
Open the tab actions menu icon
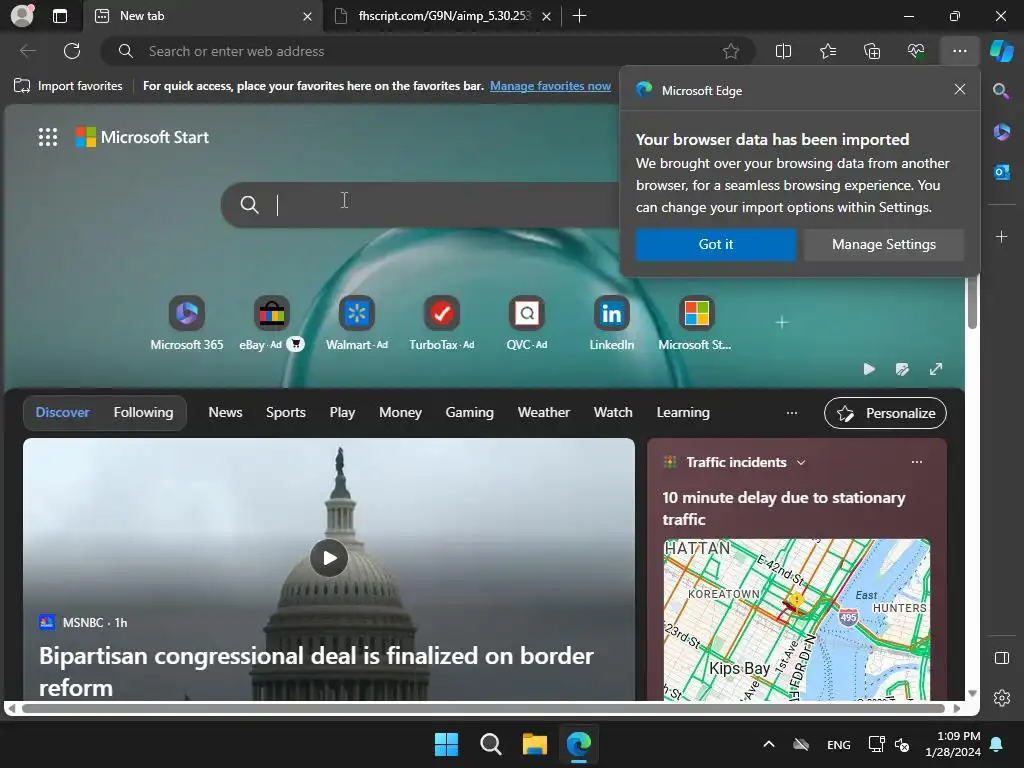60,16
